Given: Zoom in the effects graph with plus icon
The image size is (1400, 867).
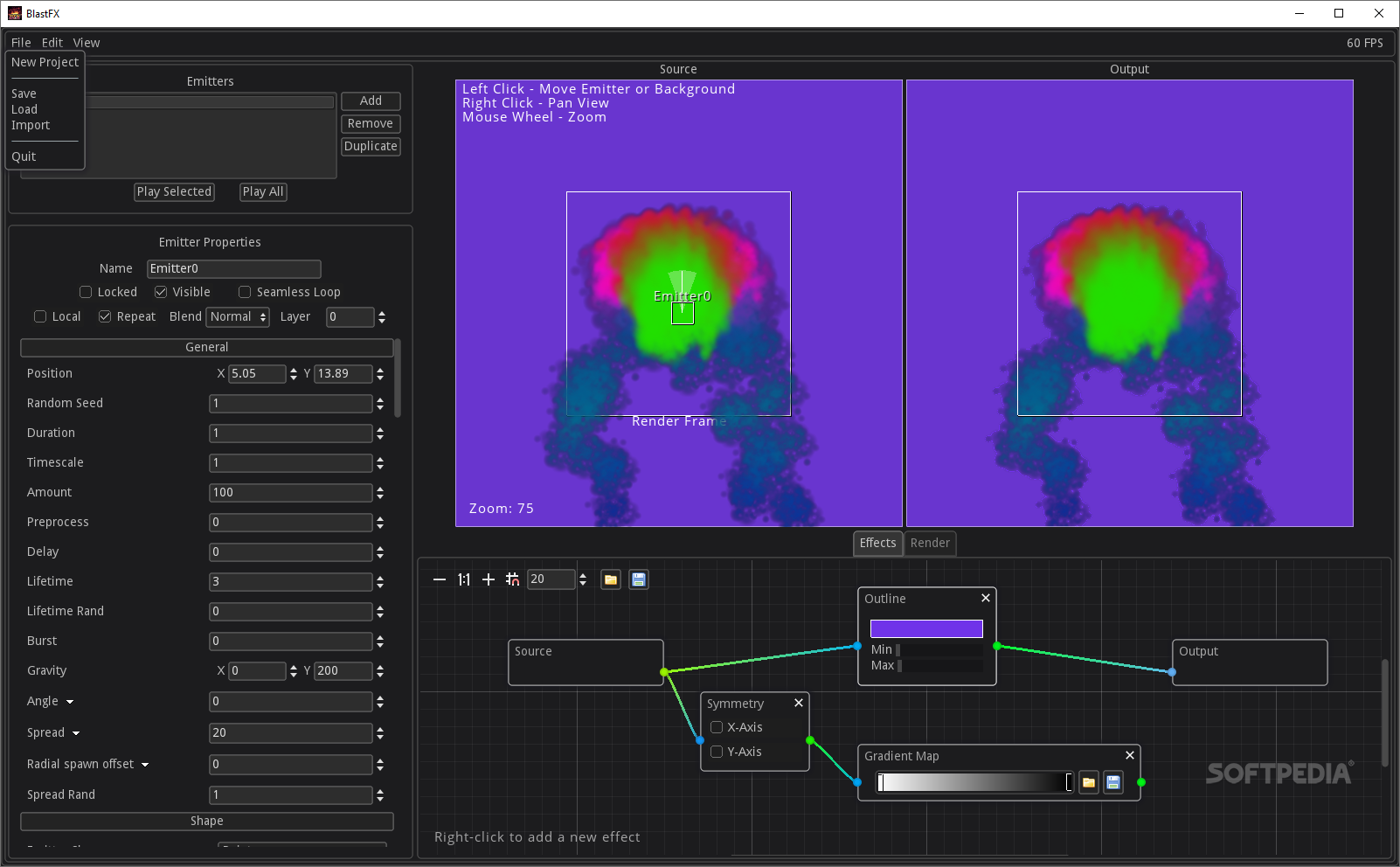Looking at the screenshot, I should coord(489,579).
